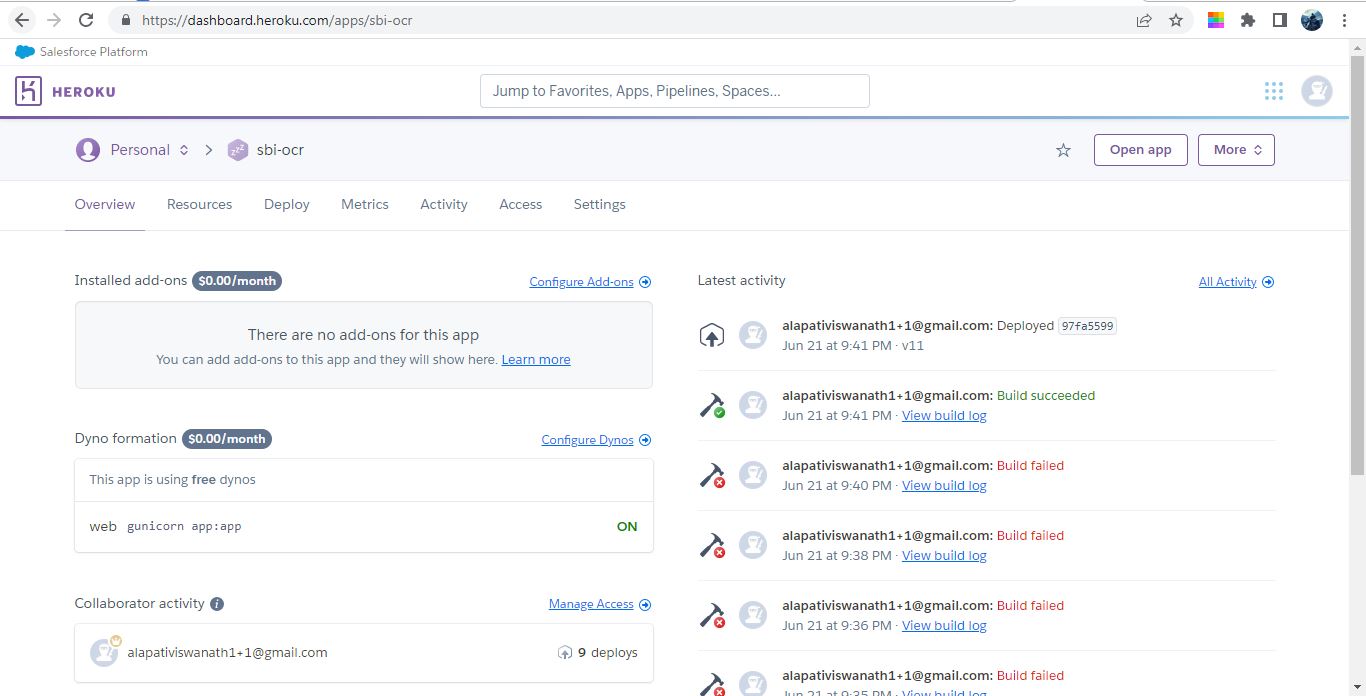Open the Metrics tab

[x=365, y=204]
